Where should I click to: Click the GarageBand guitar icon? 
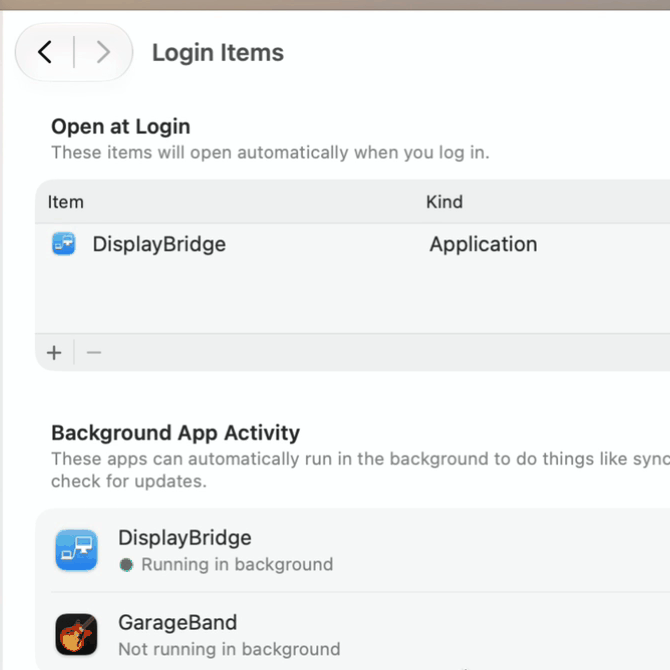(x=76, y=635)
